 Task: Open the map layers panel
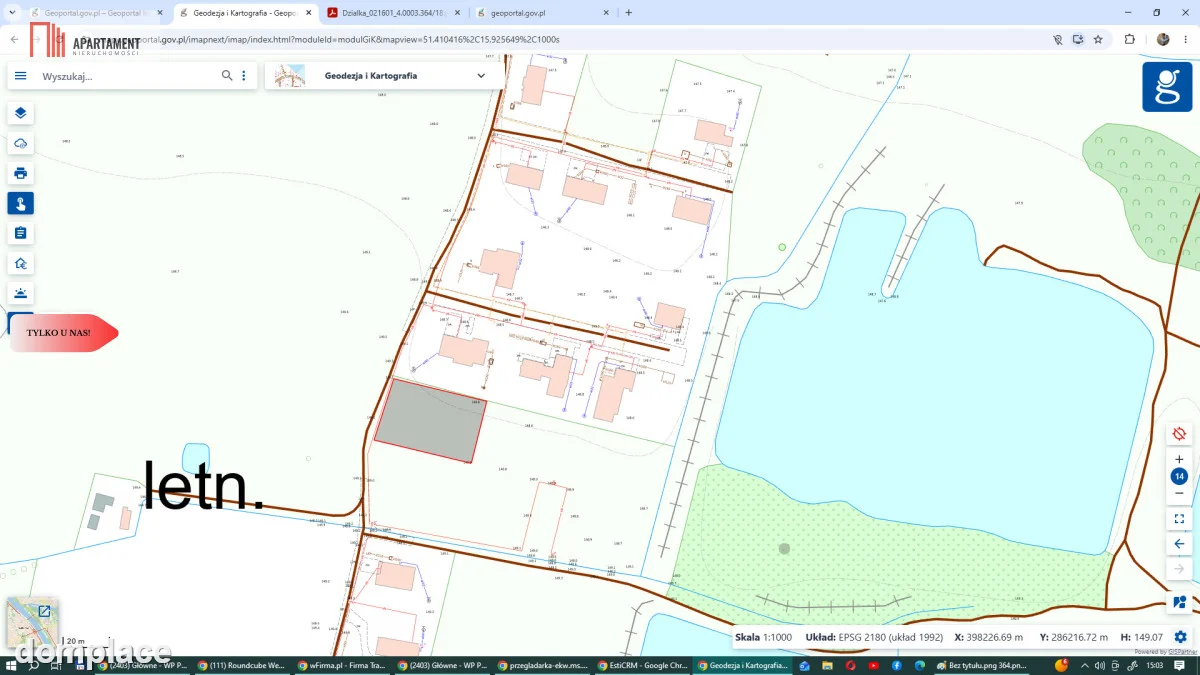point(20,113)
